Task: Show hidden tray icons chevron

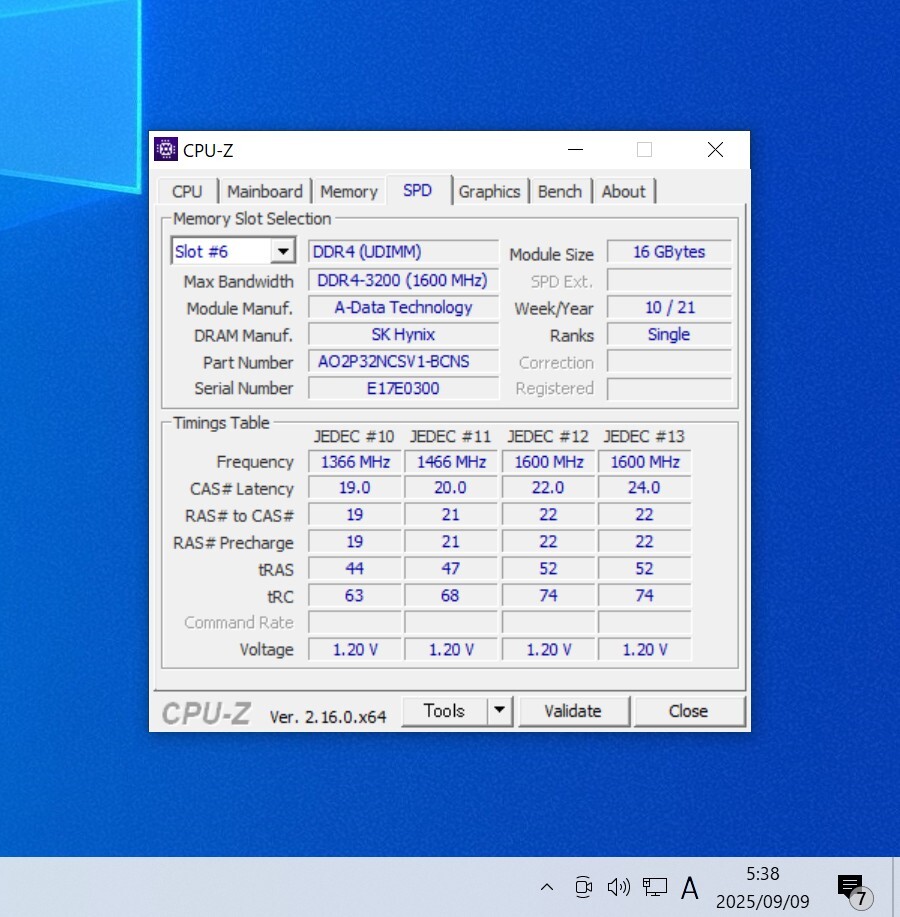Action: pos(547,887)
